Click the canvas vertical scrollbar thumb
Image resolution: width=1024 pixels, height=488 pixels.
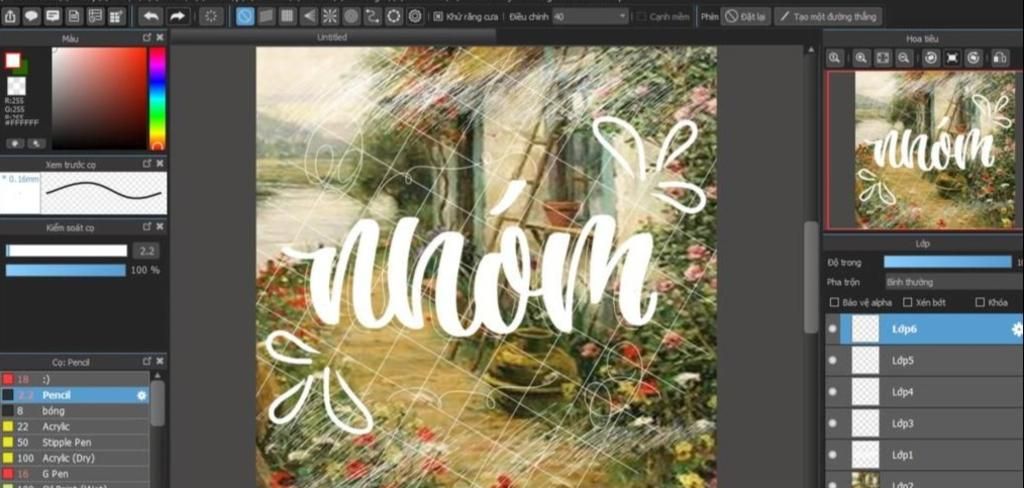point(810,277)
